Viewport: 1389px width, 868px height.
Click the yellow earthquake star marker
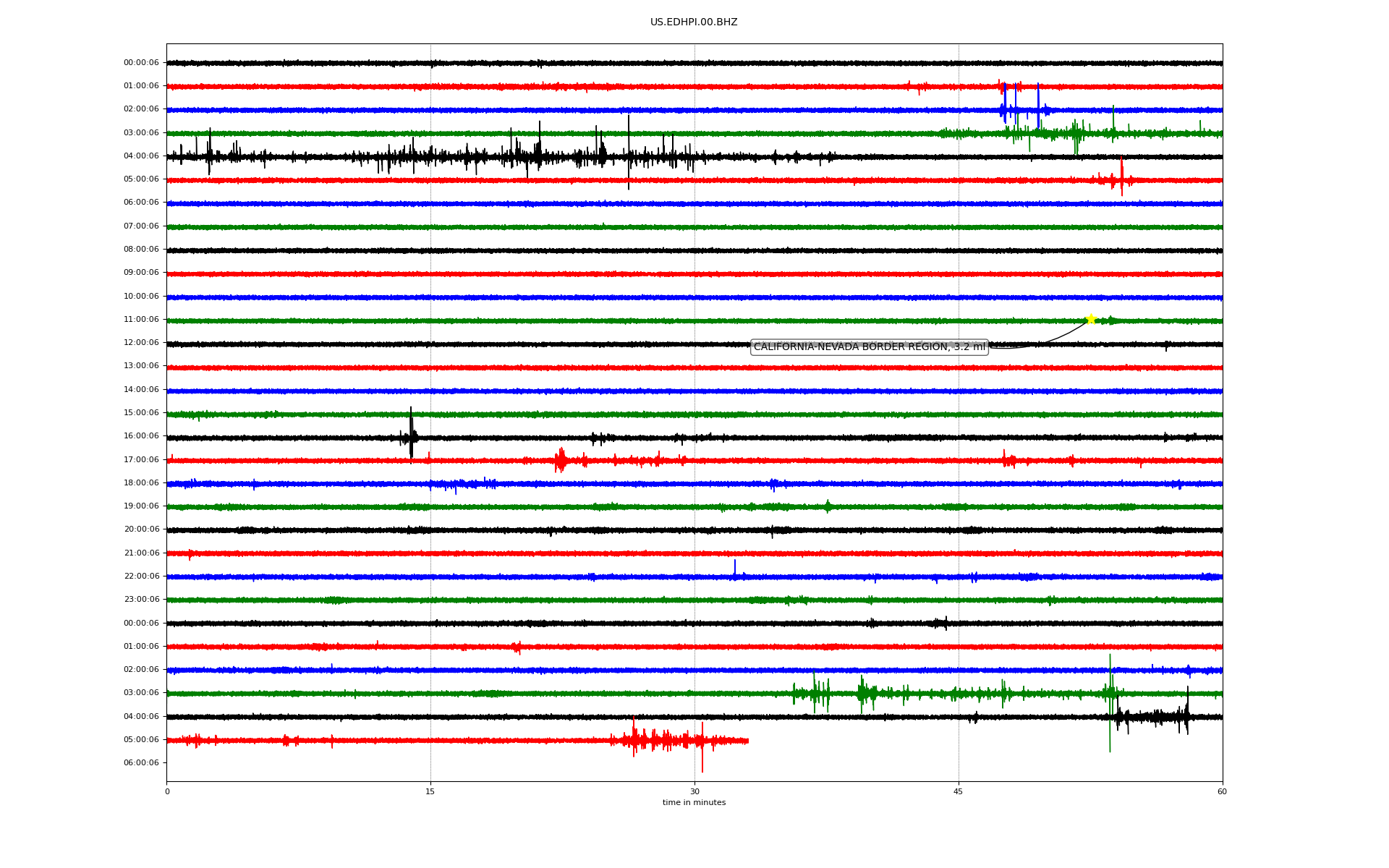click(1091, 319)
